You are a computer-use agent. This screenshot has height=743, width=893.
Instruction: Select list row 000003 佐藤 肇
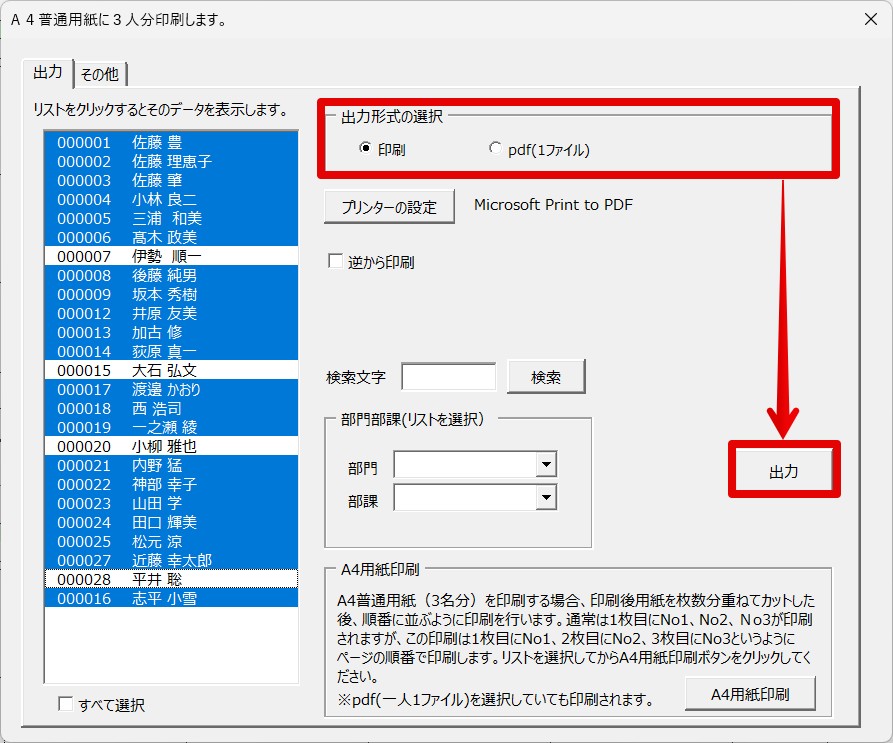coord(171,180)
